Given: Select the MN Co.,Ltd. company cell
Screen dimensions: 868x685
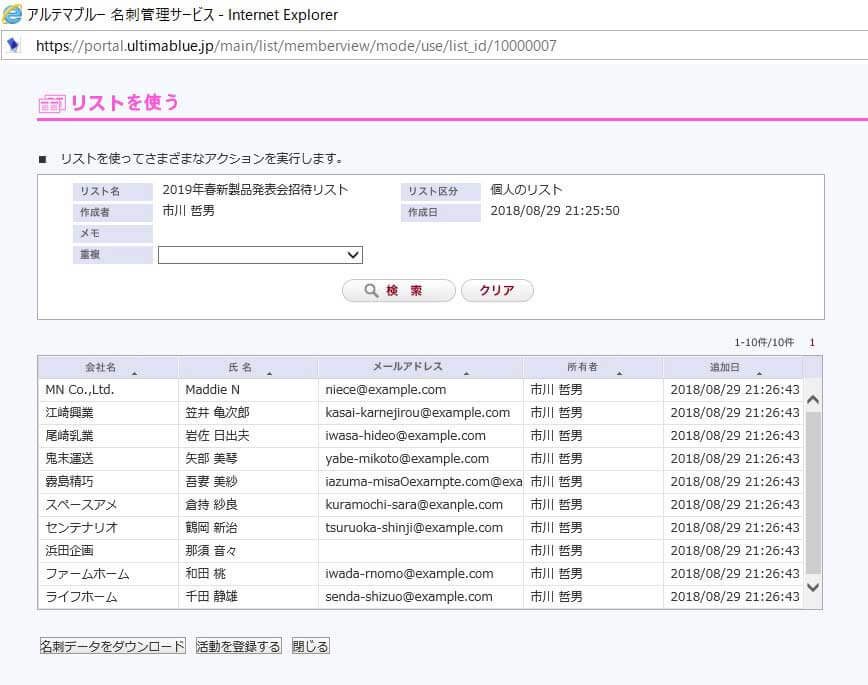Looking at the screenshot, I should 108,390.
